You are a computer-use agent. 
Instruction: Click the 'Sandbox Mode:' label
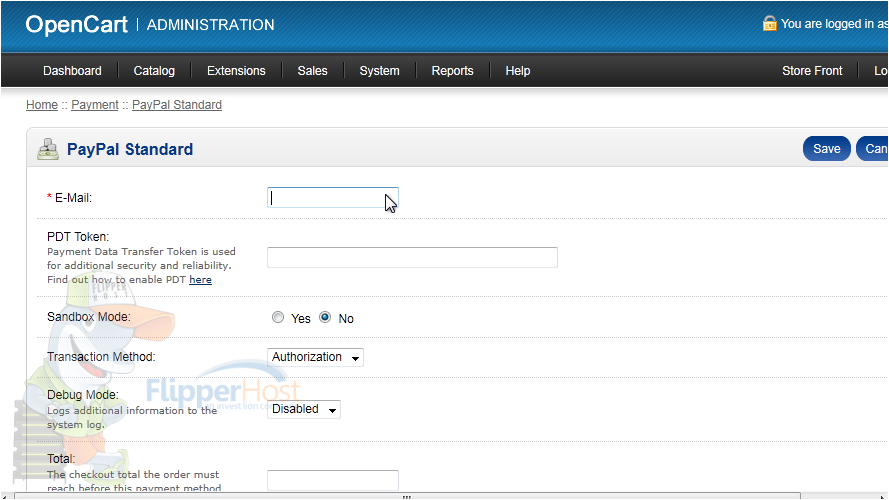click(88, 317)
